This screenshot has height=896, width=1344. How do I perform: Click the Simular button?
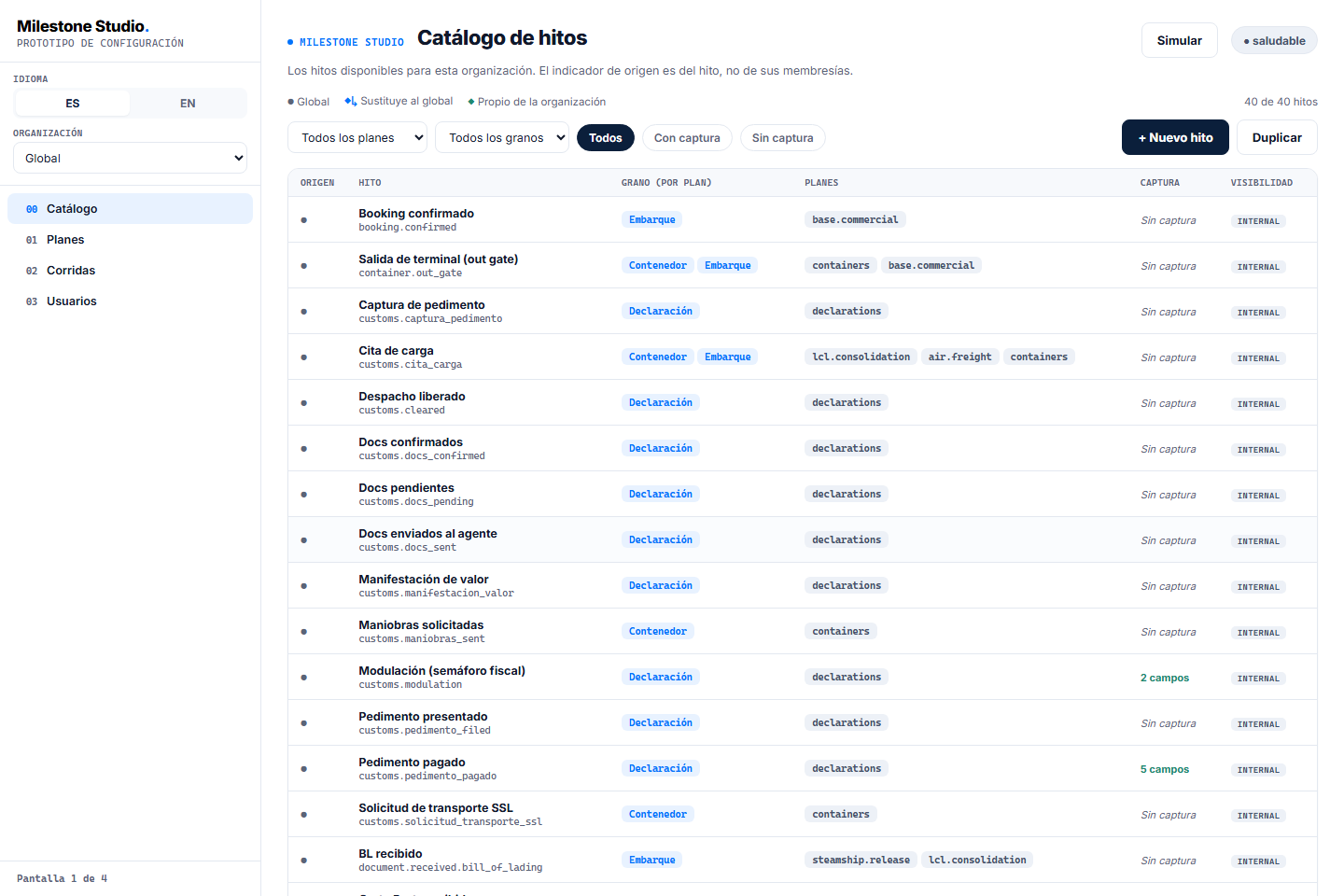(x=1179, y=40)
